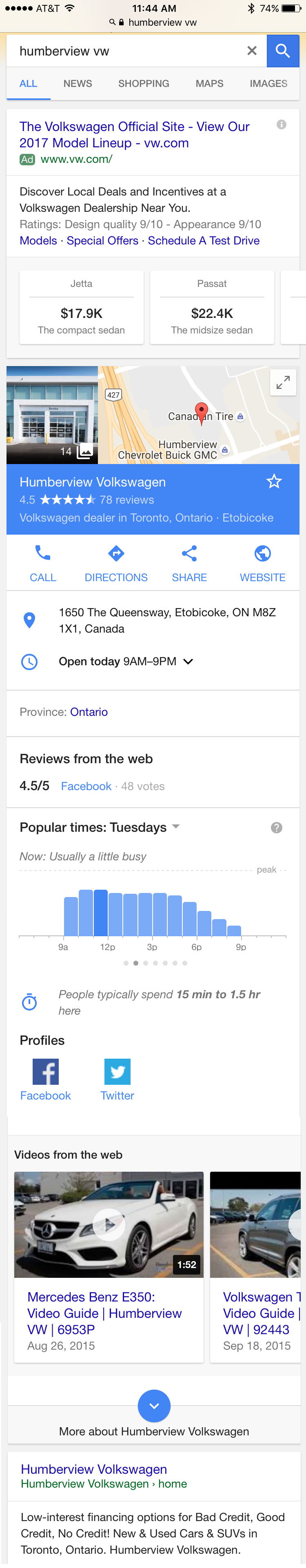The image size is (306, 1568).
Task: Tap the Share icon
Action: 189,553
